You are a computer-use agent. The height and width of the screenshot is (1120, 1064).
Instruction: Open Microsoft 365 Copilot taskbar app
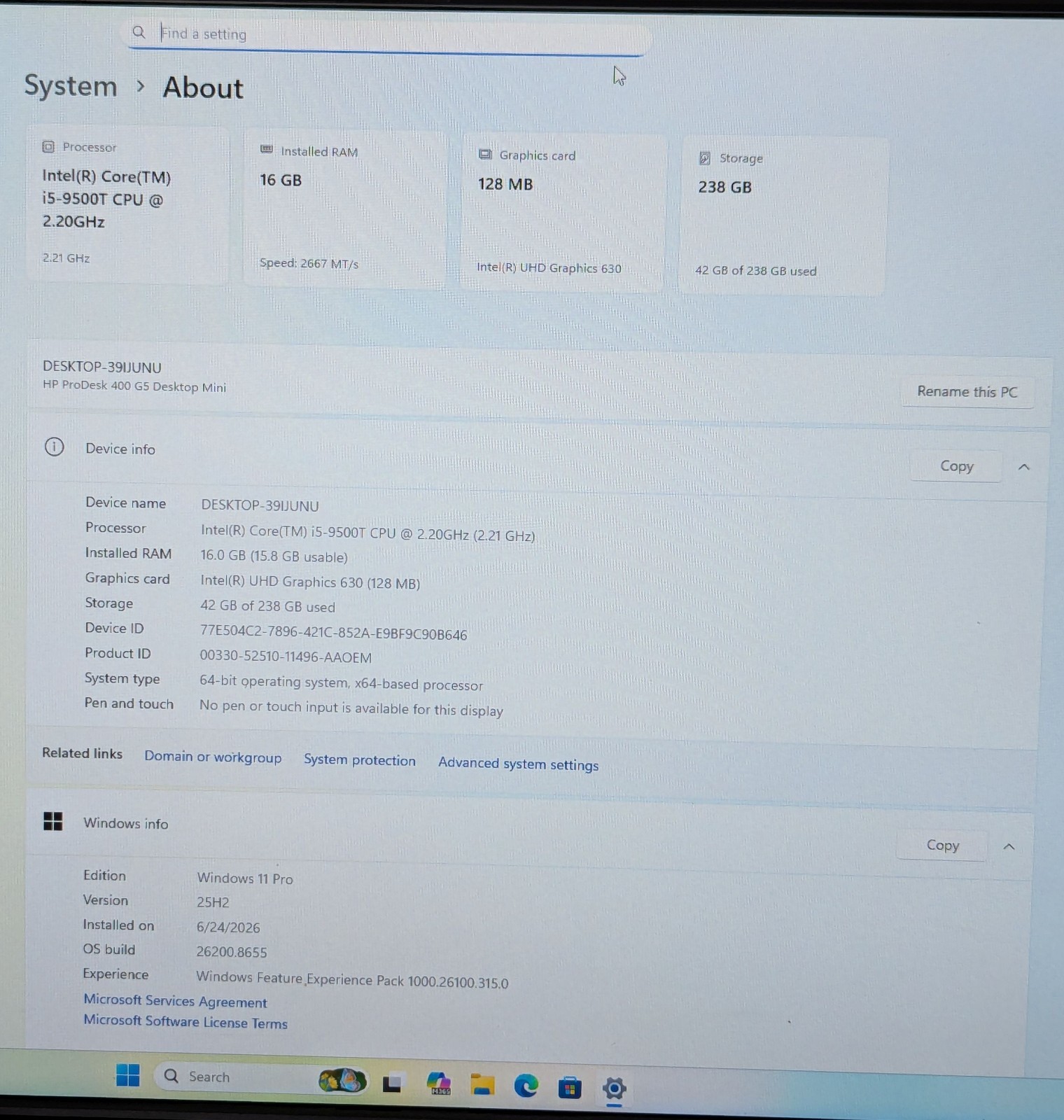439,1084
